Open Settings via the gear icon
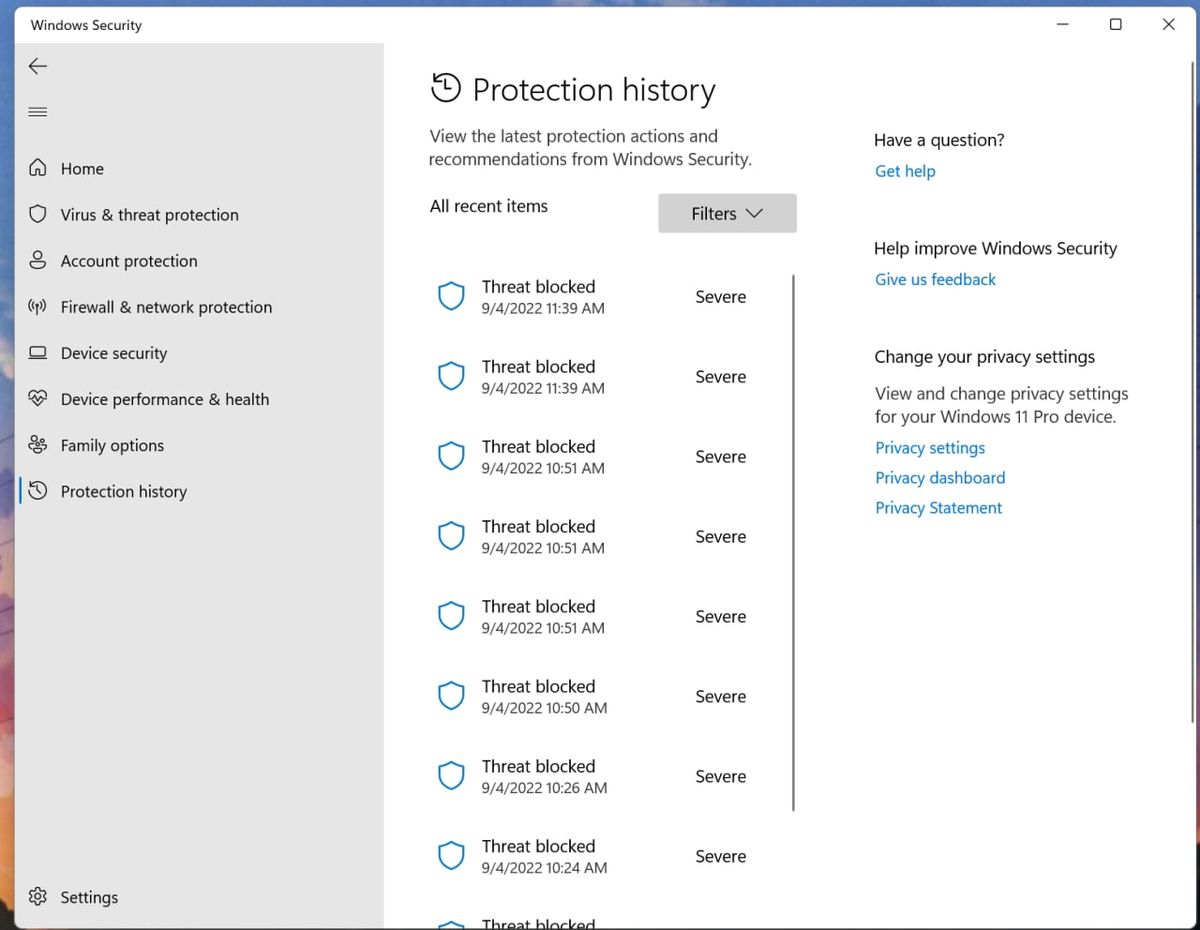Screen dimensions: 1200x930 pos(37,897)
